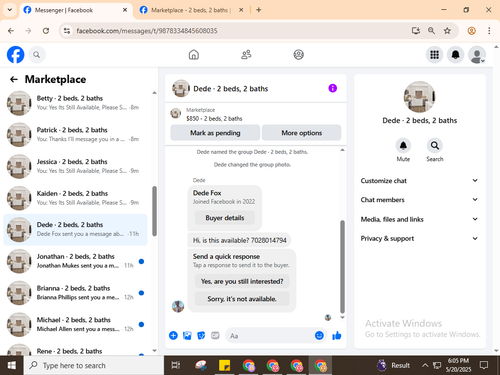Open Brianna - 2 beds, 2 baths conversation
The height and width of the screenshot is (375, 500).
75,293
